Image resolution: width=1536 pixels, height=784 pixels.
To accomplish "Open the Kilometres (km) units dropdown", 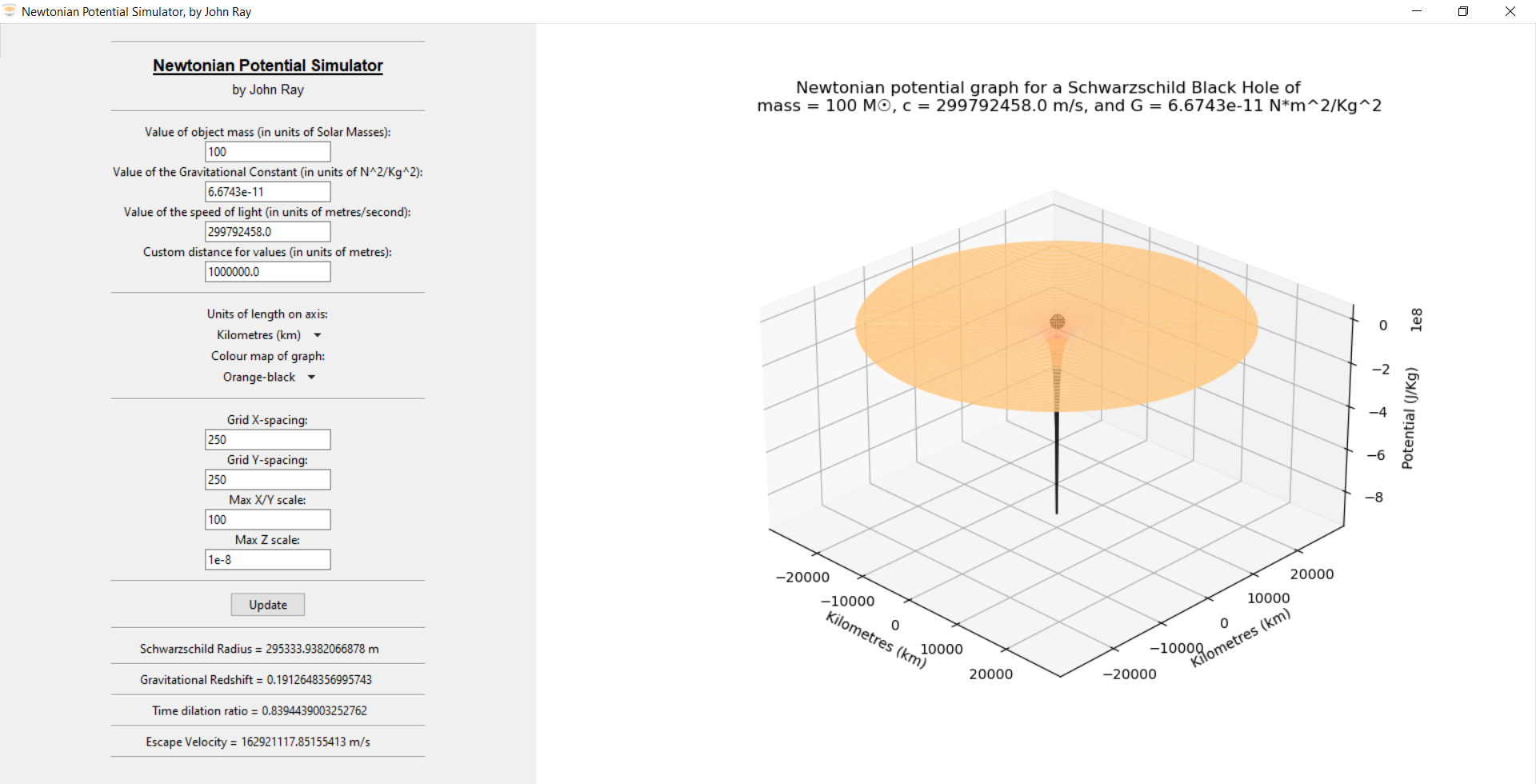I will coord(268,335).
